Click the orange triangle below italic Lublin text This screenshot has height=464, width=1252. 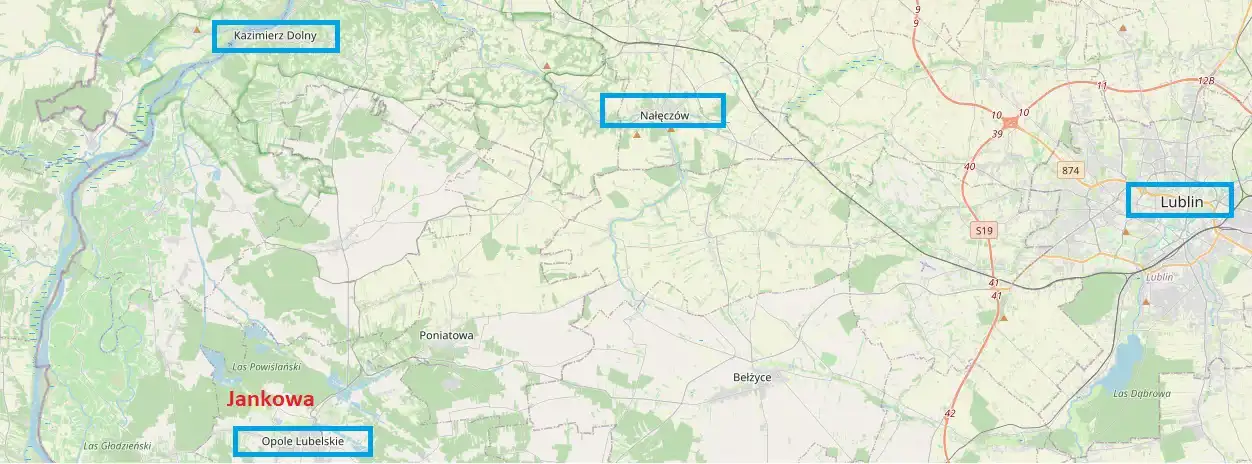tap(1146, 300)
